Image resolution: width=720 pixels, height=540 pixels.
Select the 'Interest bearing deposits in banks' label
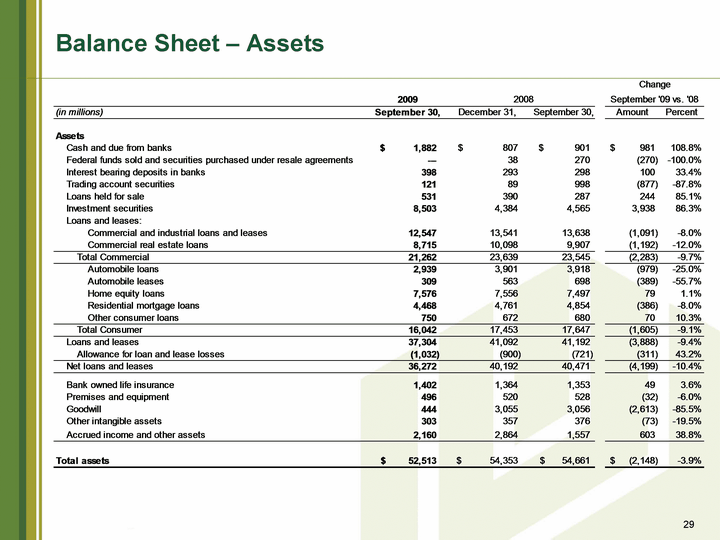pos(135,172)
